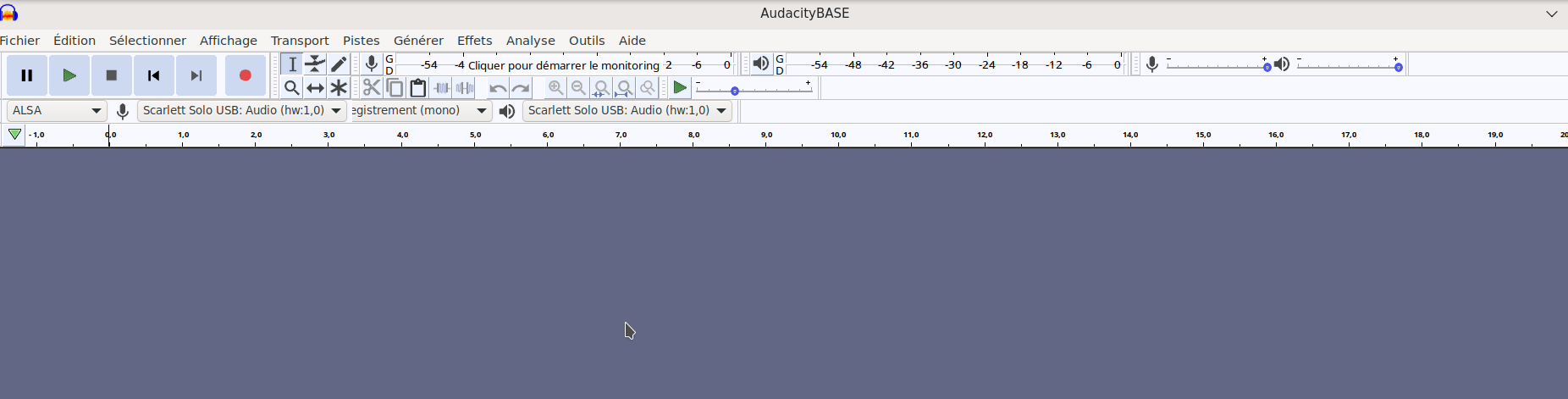Skip to start of track
Image resolution: width=1568 pixels, height=399 pixels.
pyautogui.click(x=154, y=75)
